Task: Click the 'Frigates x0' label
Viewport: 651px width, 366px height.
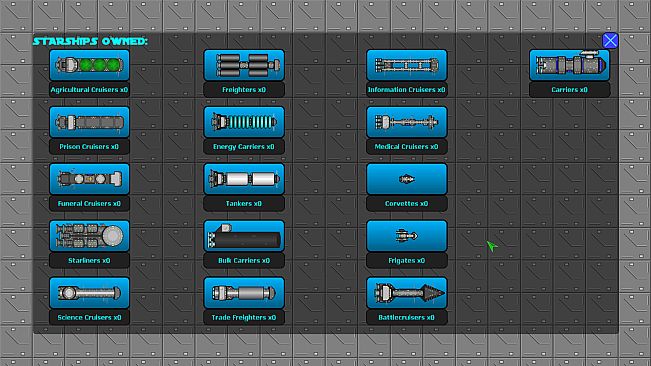Action: coord(407,260)
